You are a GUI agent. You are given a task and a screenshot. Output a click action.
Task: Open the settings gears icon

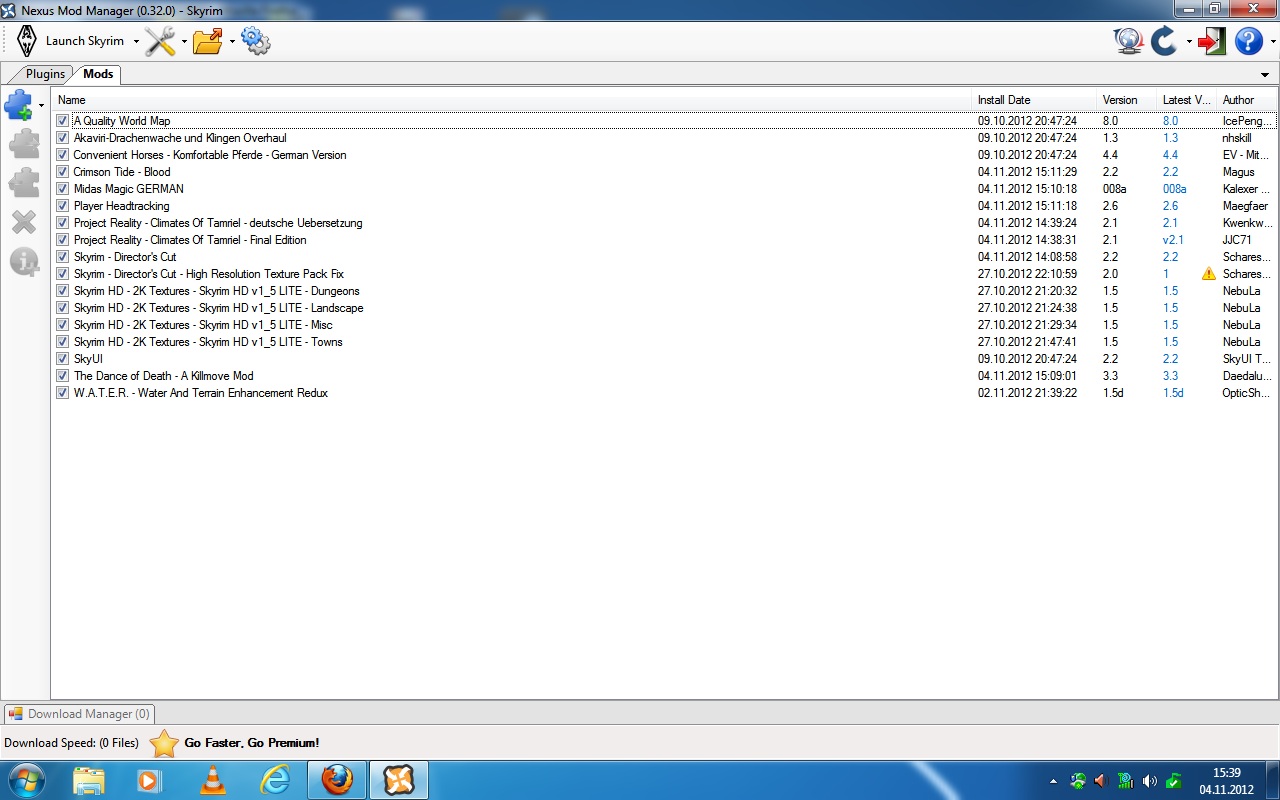(256, 41)
